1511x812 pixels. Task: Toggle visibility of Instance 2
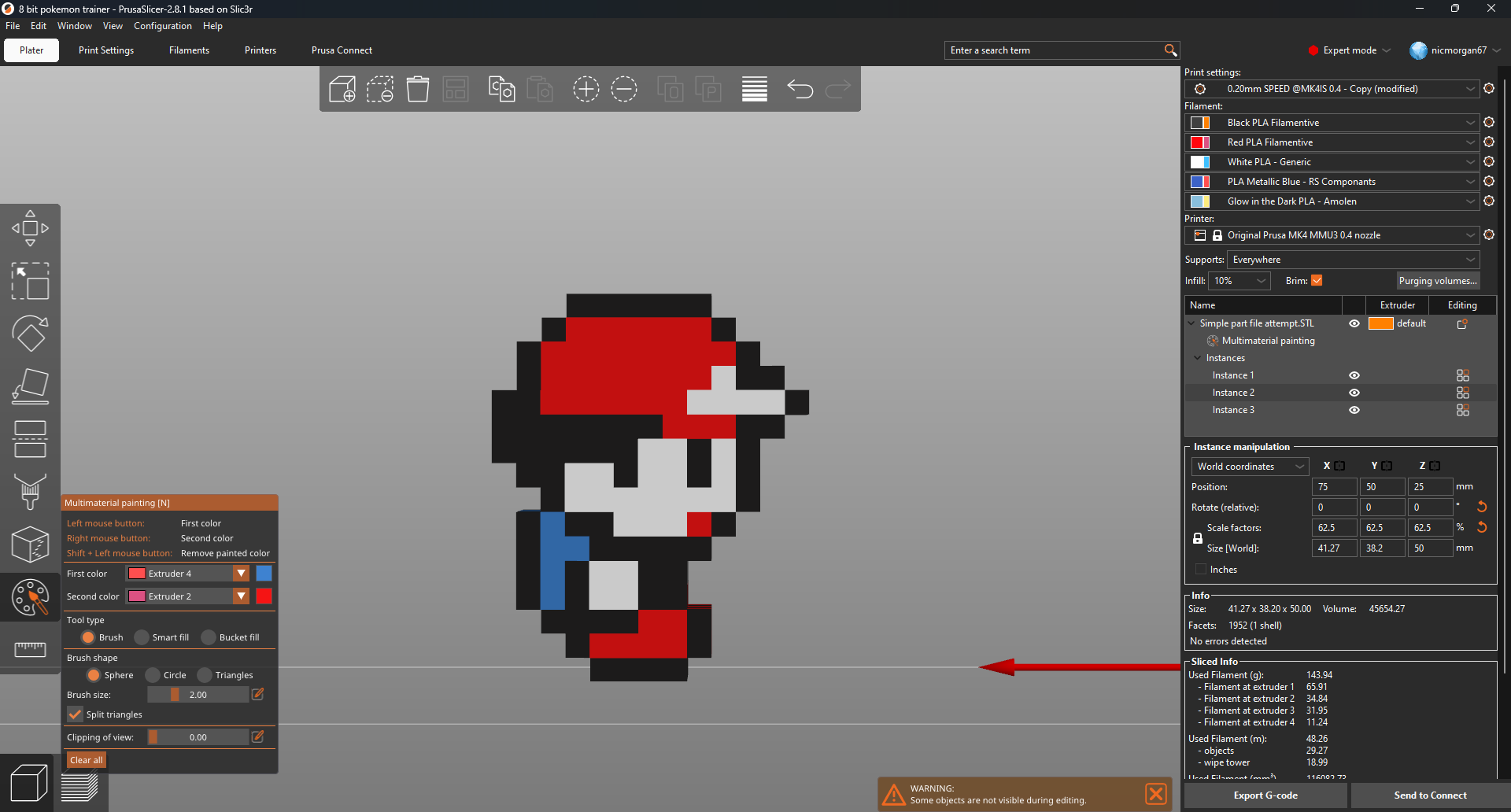click(x=1354, y=393)
